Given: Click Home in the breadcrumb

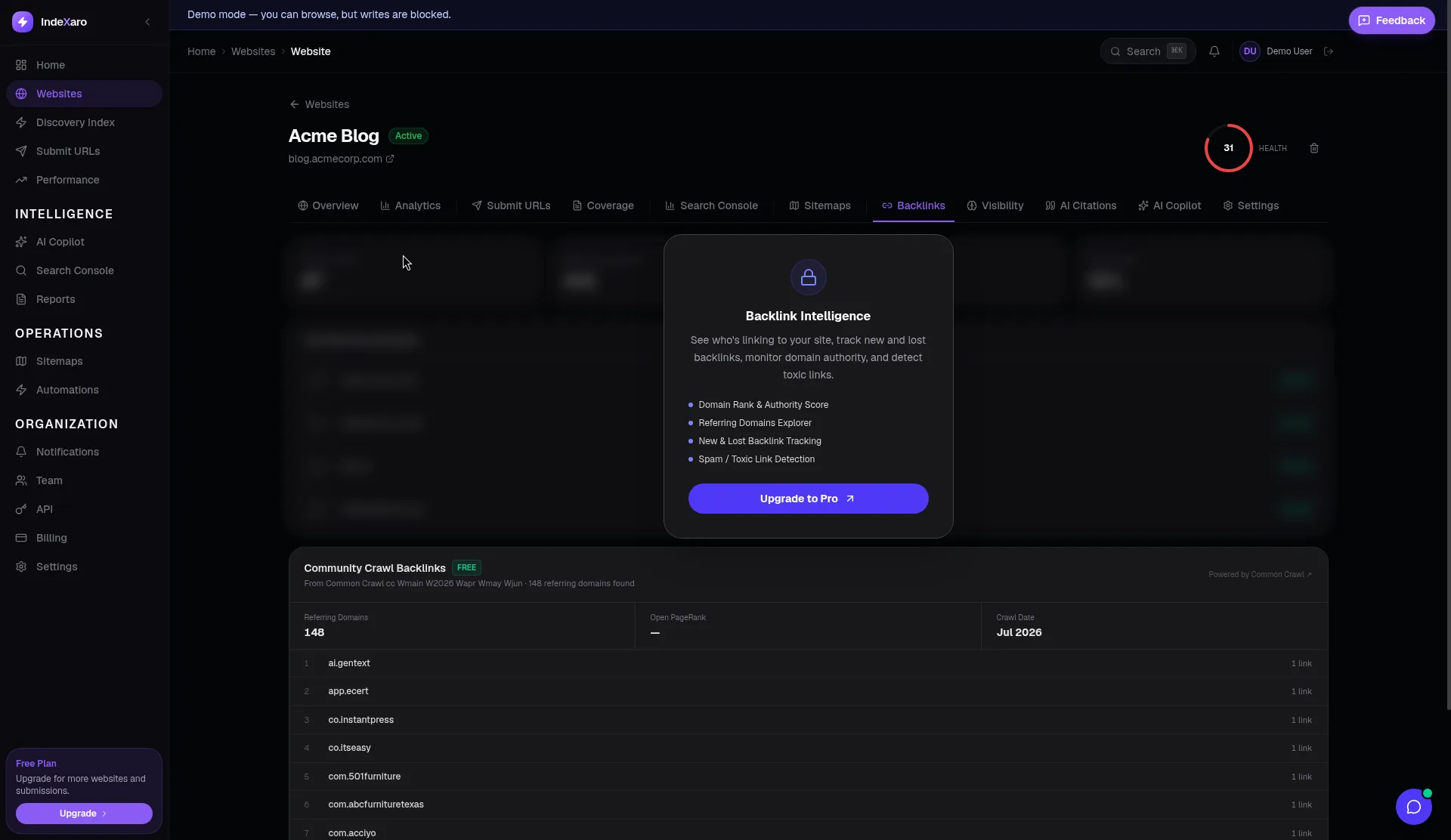Looking at the screenshot, I should click(x=201, y=51).
